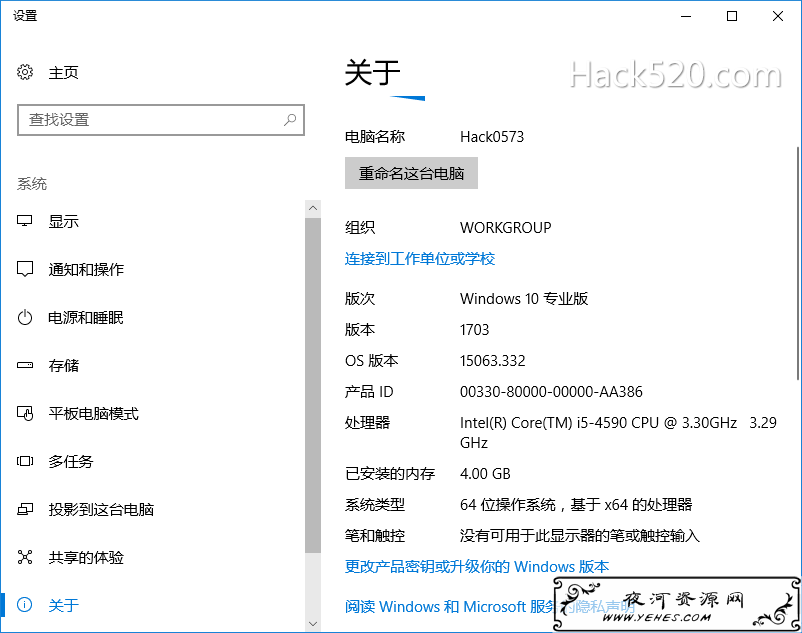Click Windows 10 专业版 edition text
Image resolution: width=802 pixels, height=633 pixels.
(524, 299)
